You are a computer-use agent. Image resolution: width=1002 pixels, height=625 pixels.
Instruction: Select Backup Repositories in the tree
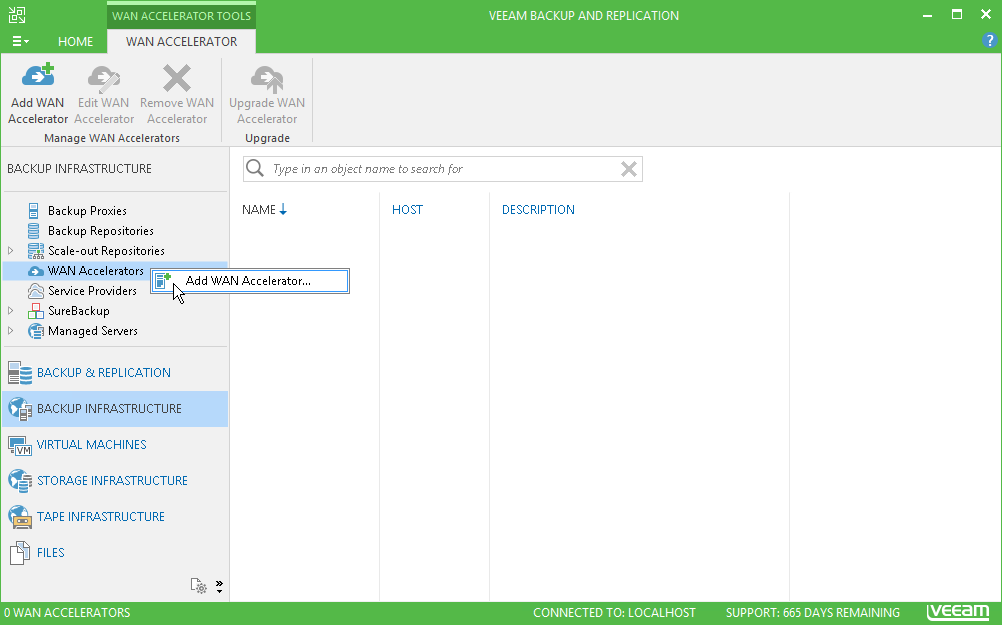(x=101, y=231)
